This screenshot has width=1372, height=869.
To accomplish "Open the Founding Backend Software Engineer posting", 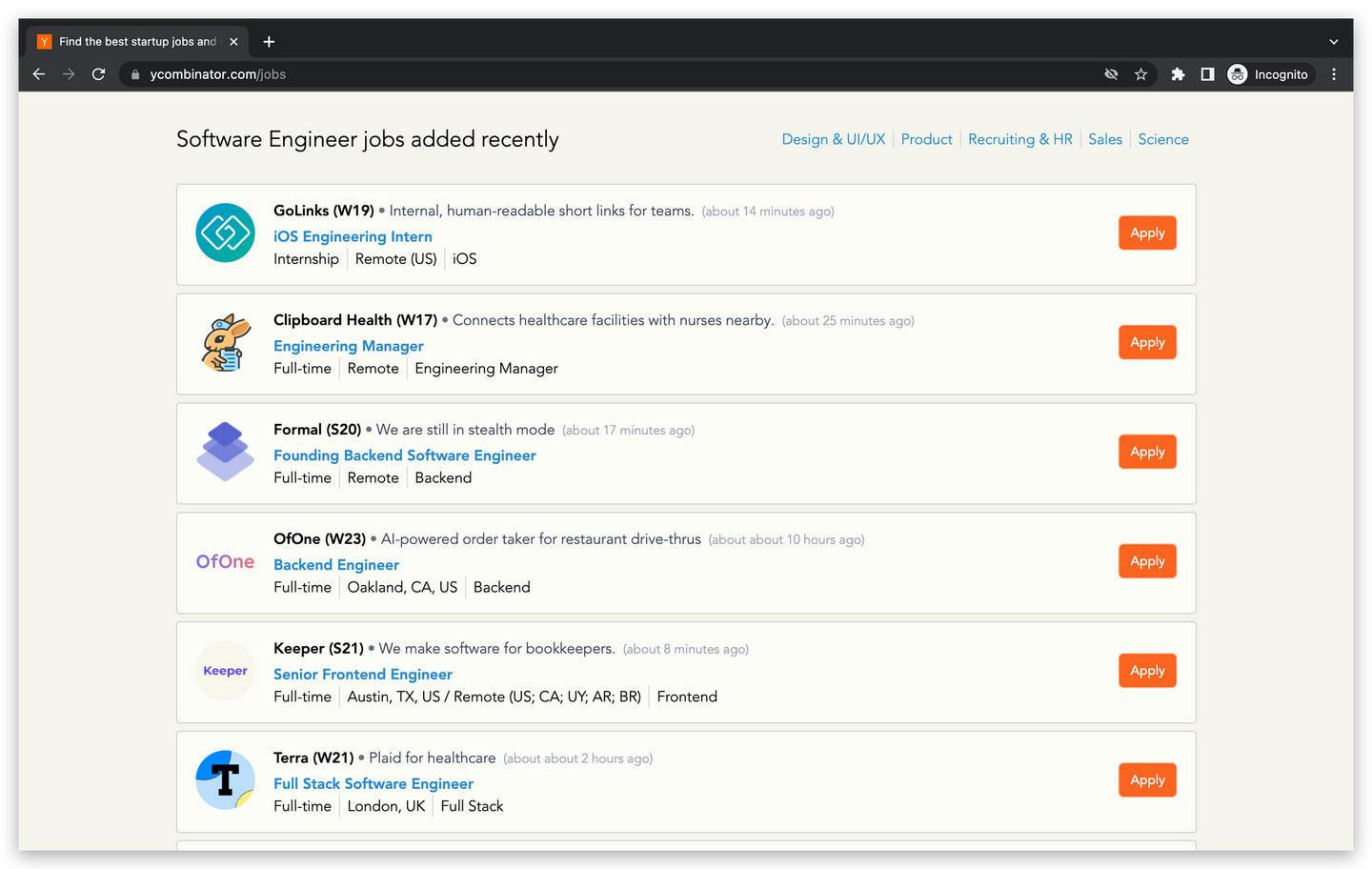I will click(x=404, y=455).
